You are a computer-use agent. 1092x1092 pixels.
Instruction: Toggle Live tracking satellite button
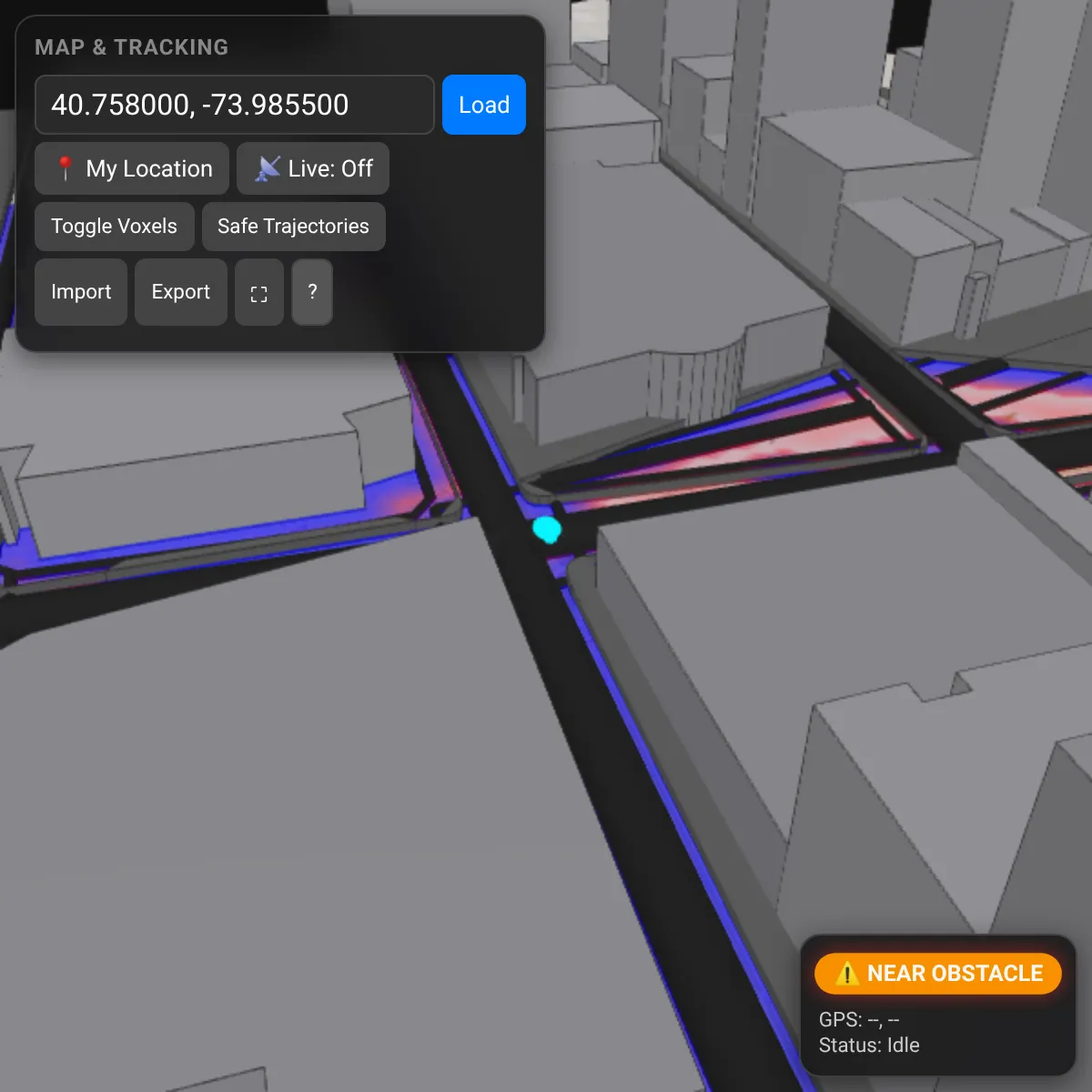click(x=313, y=168)
